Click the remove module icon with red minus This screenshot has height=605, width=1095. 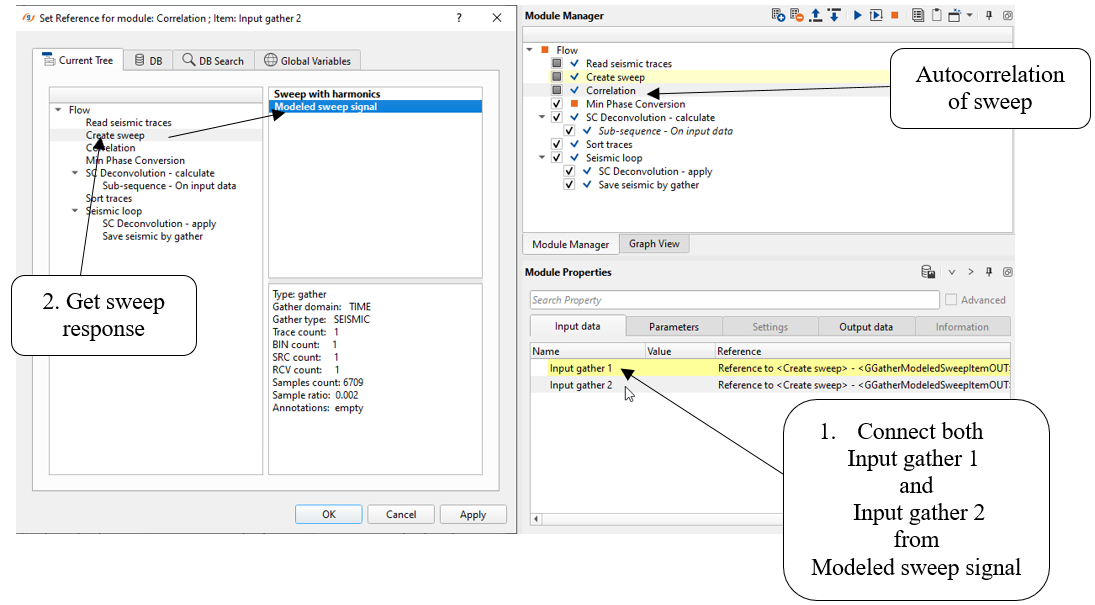pos(797,15)
